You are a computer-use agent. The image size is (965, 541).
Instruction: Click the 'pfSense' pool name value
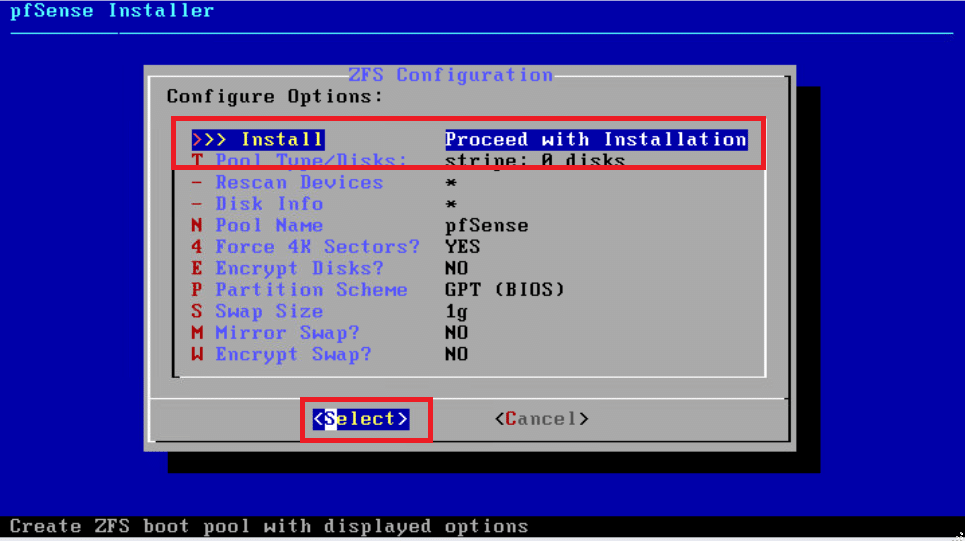pos(486,225)
